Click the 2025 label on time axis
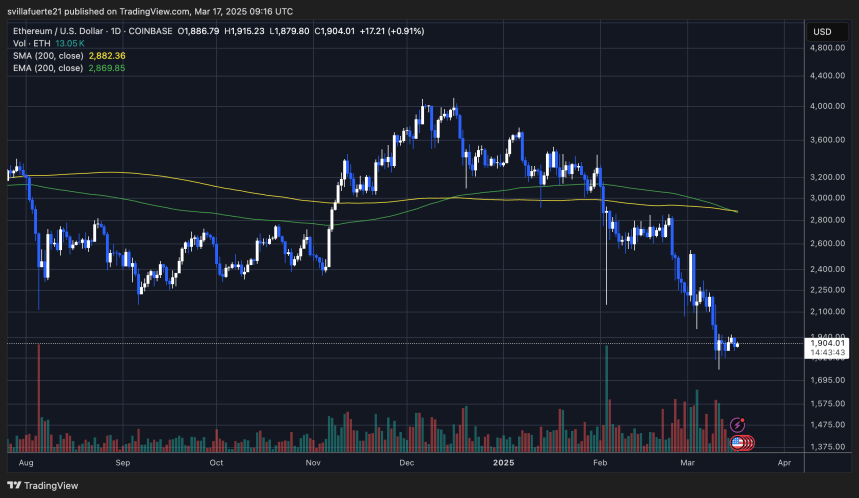The image size is (859, 498). [503, 462]
